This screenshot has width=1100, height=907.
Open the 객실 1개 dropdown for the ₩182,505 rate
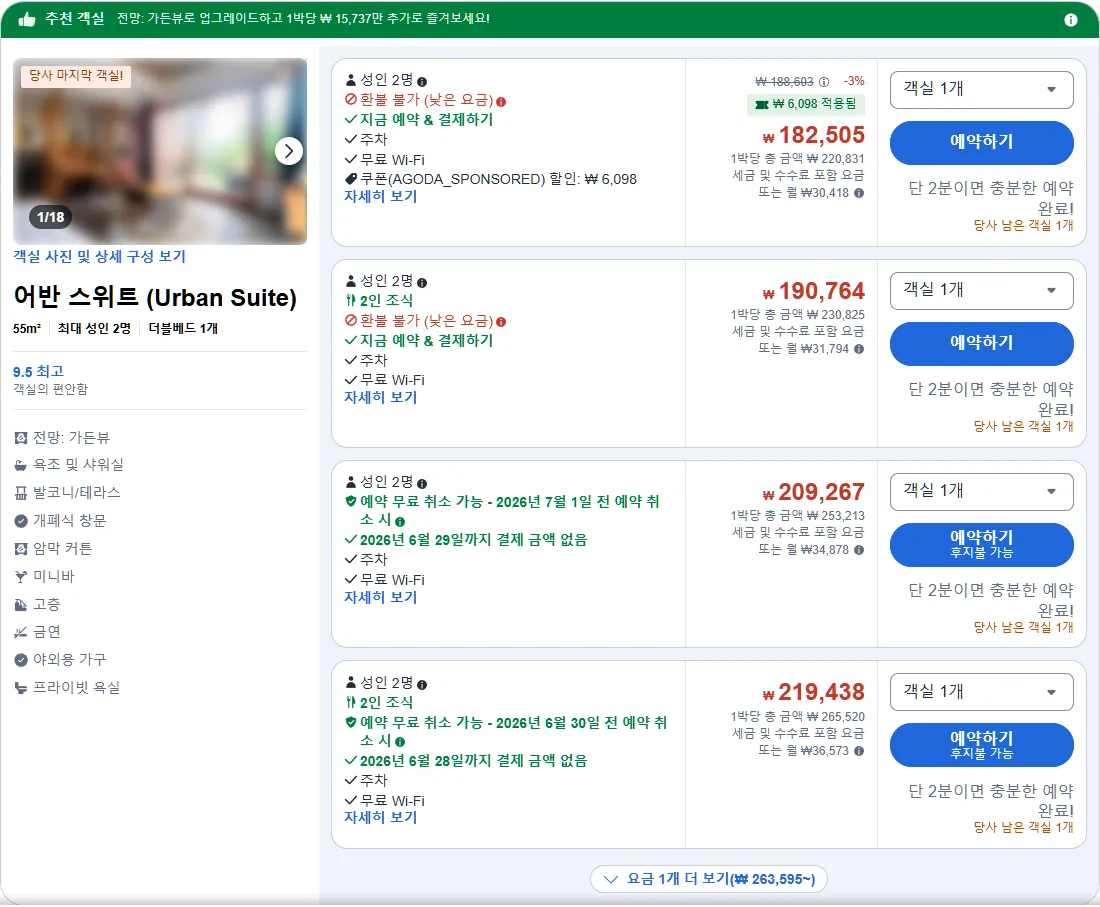tap(981, 90)
